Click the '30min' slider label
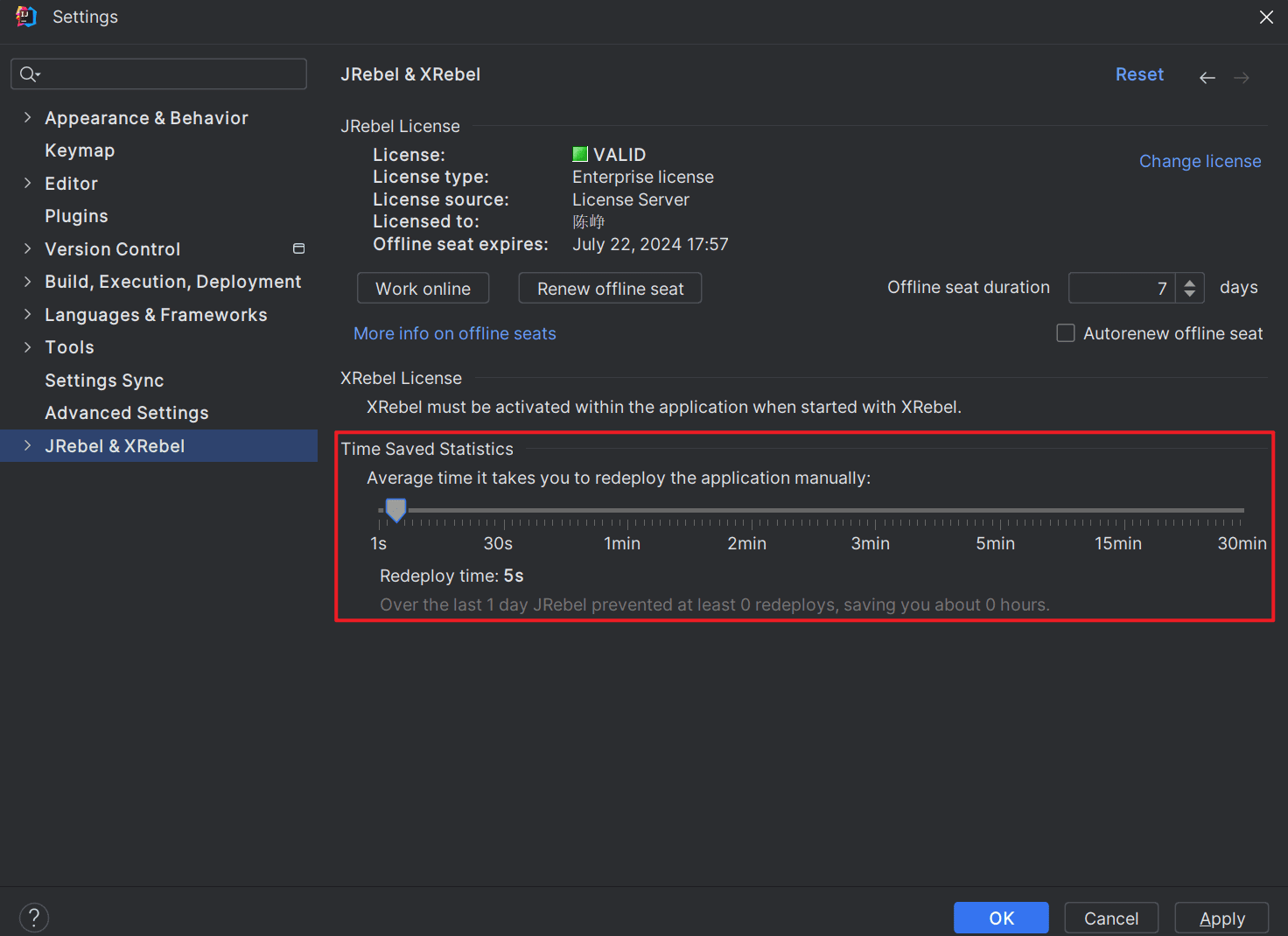This screenshot has width=1288, height=936. coord(1242,543)
